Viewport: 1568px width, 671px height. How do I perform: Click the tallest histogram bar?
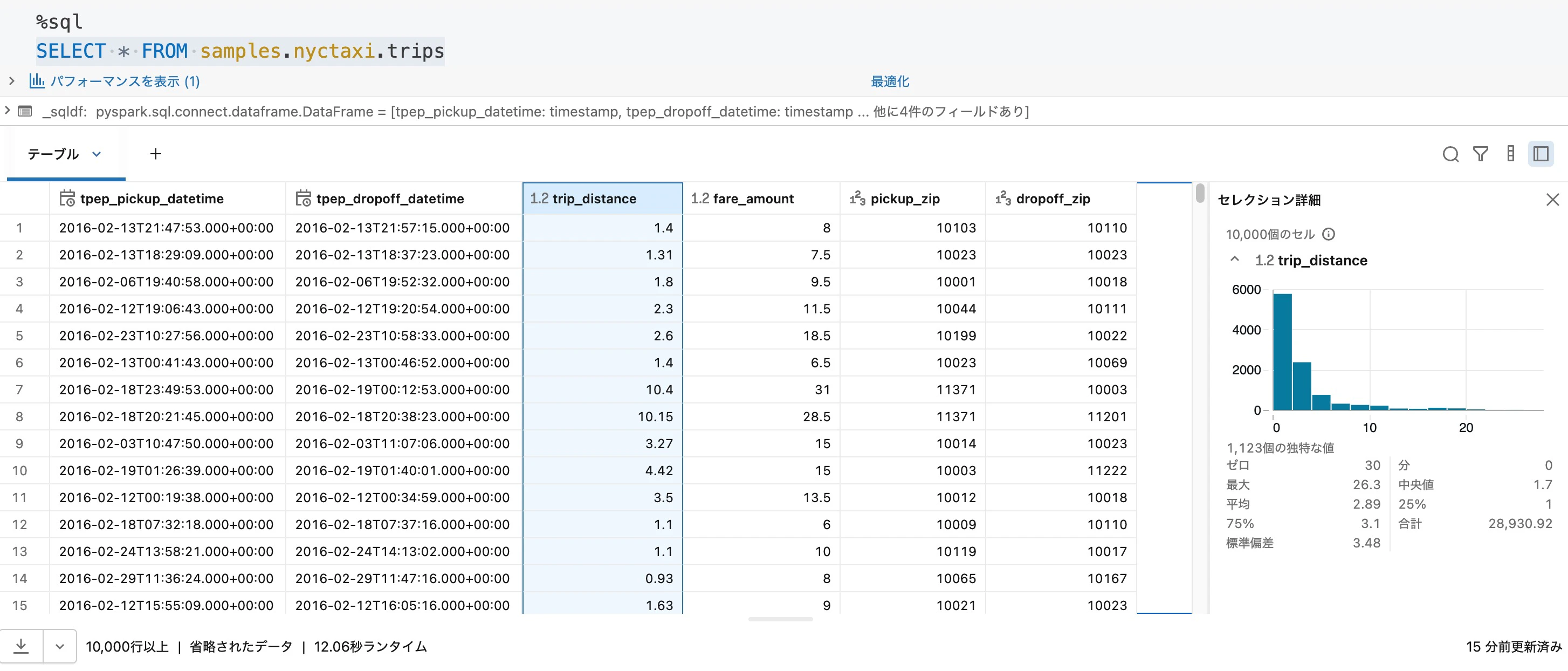pyautogui.click(x=1282, y=352)
